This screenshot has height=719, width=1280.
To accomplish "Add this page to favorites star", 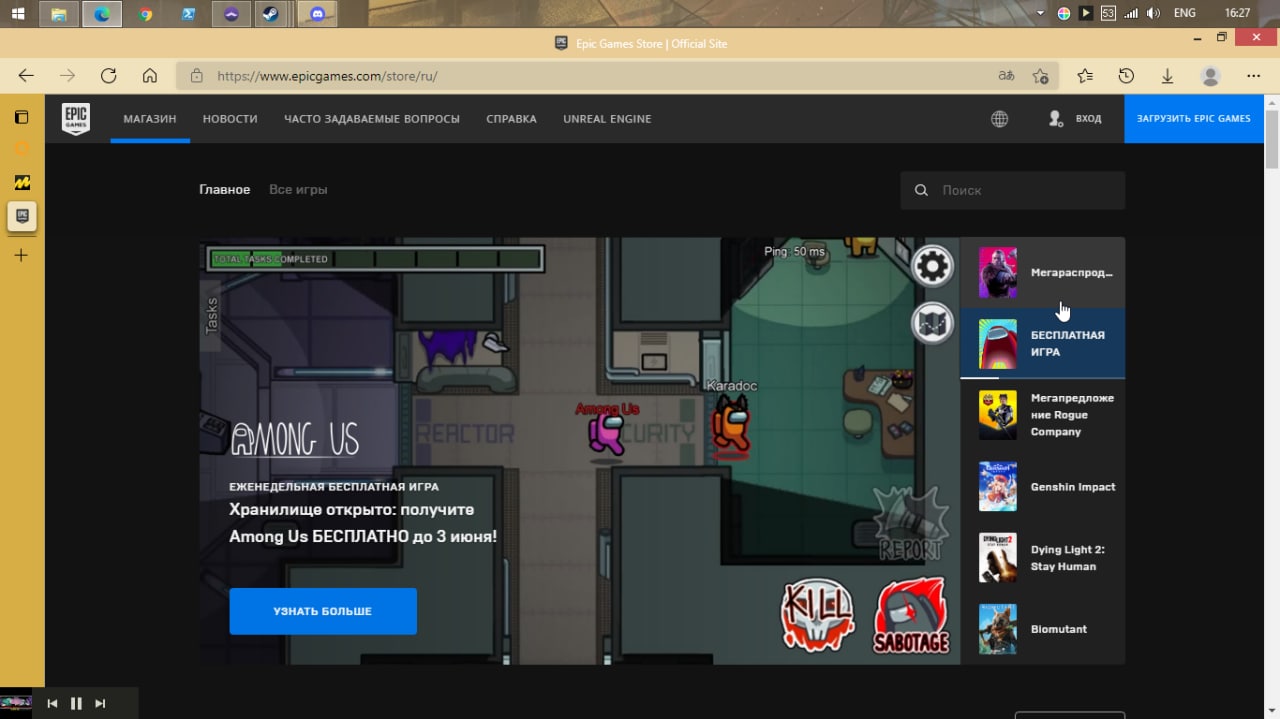I will pyautogui.click(x=1040, y=76).
